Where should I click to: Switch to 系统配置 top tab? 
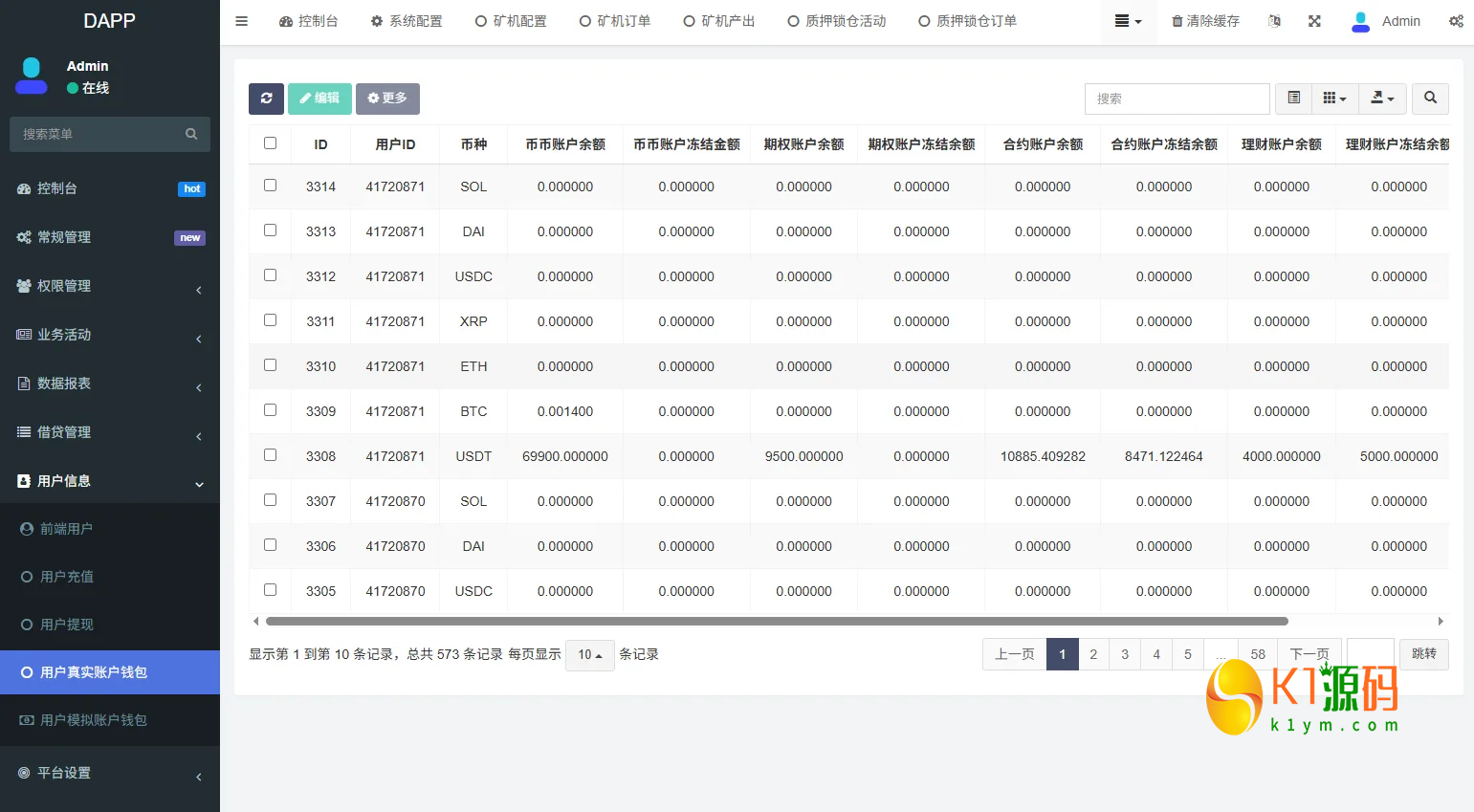(x=407, y=21)
